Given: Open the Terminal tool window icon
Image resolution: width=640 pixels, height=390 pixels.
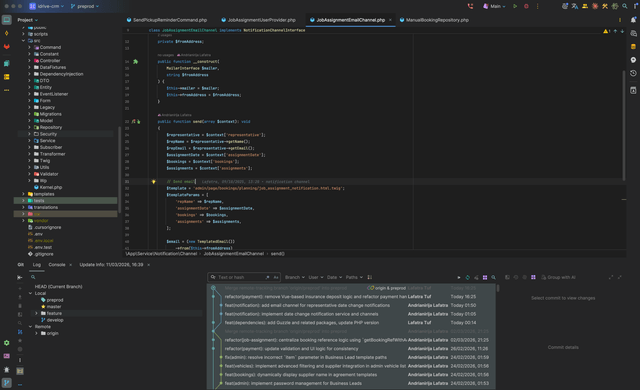Looking at the screenshot, I should pyautogui.click(x=7, y=356).
